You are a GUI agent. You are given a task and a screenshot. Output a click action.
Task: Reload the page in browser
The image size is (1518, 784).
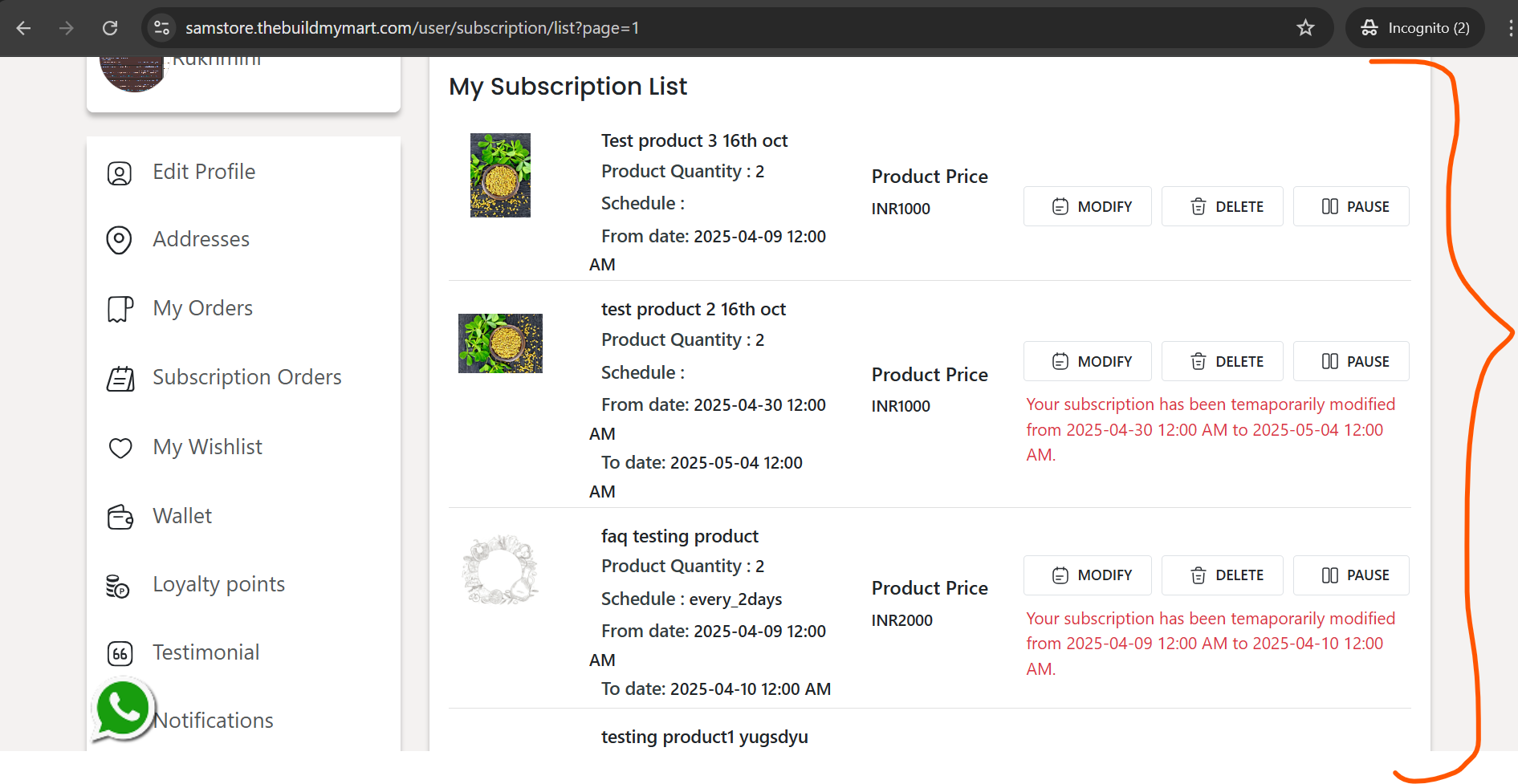[x=110, y=28]
